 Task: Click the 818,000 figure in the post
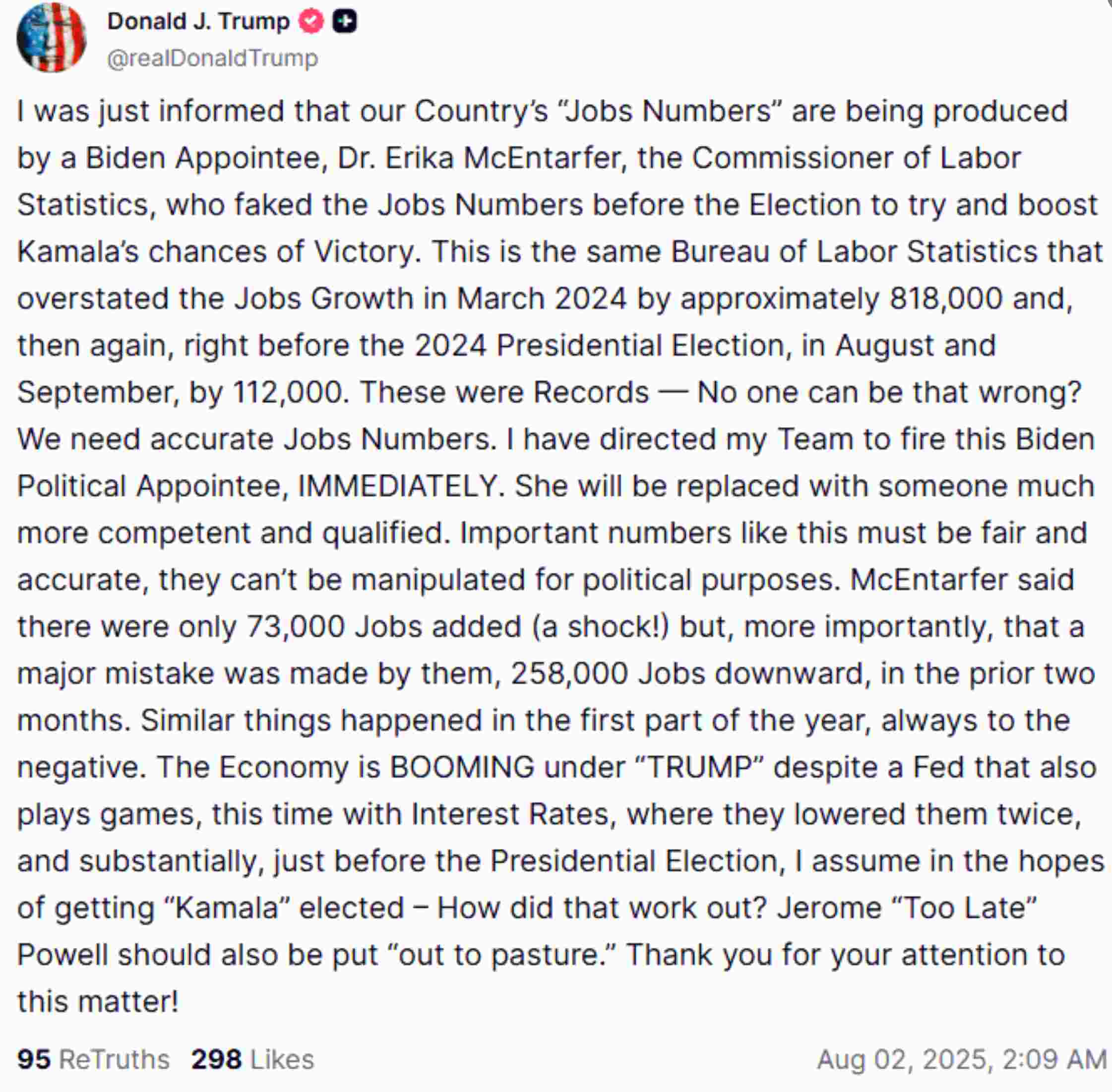tap(946, 299)
